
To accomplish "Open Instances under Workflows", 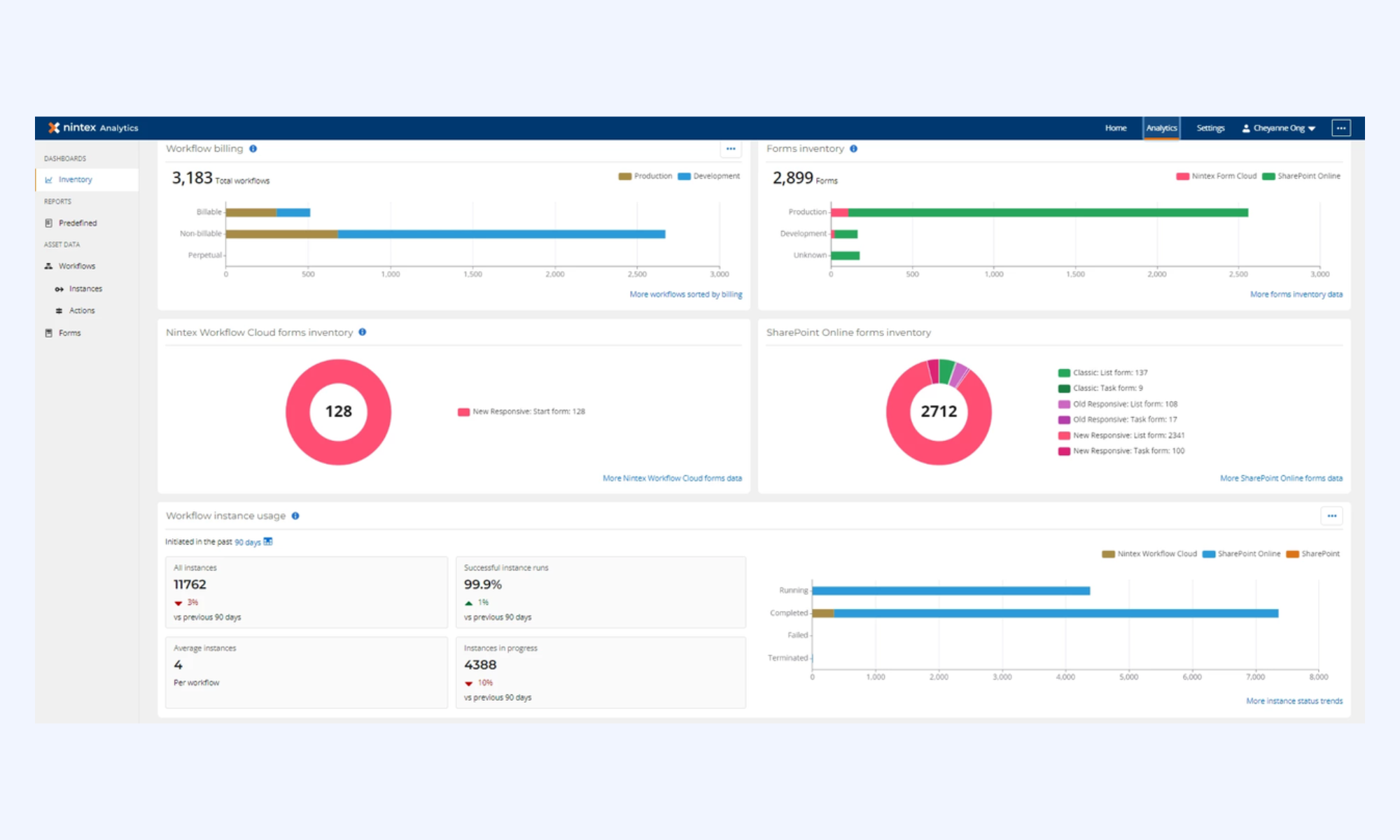I will point(85,289).
